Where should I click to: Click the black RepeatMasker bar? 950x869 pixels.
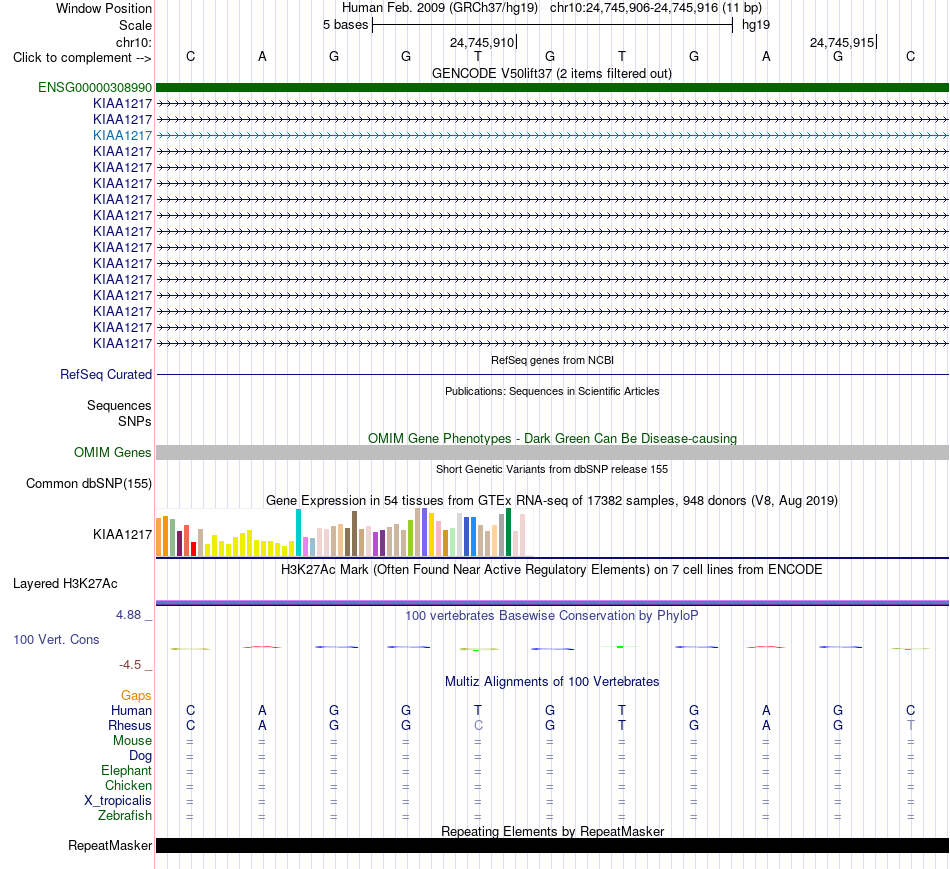(552, 845)
